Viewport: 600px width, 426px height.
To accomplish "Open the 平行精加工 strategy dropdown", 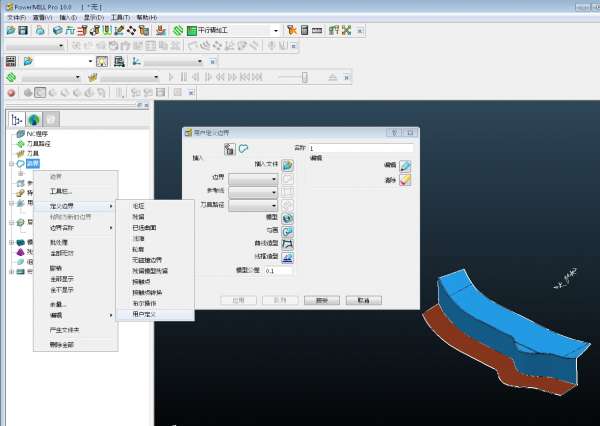I will [x=276, y=31].
